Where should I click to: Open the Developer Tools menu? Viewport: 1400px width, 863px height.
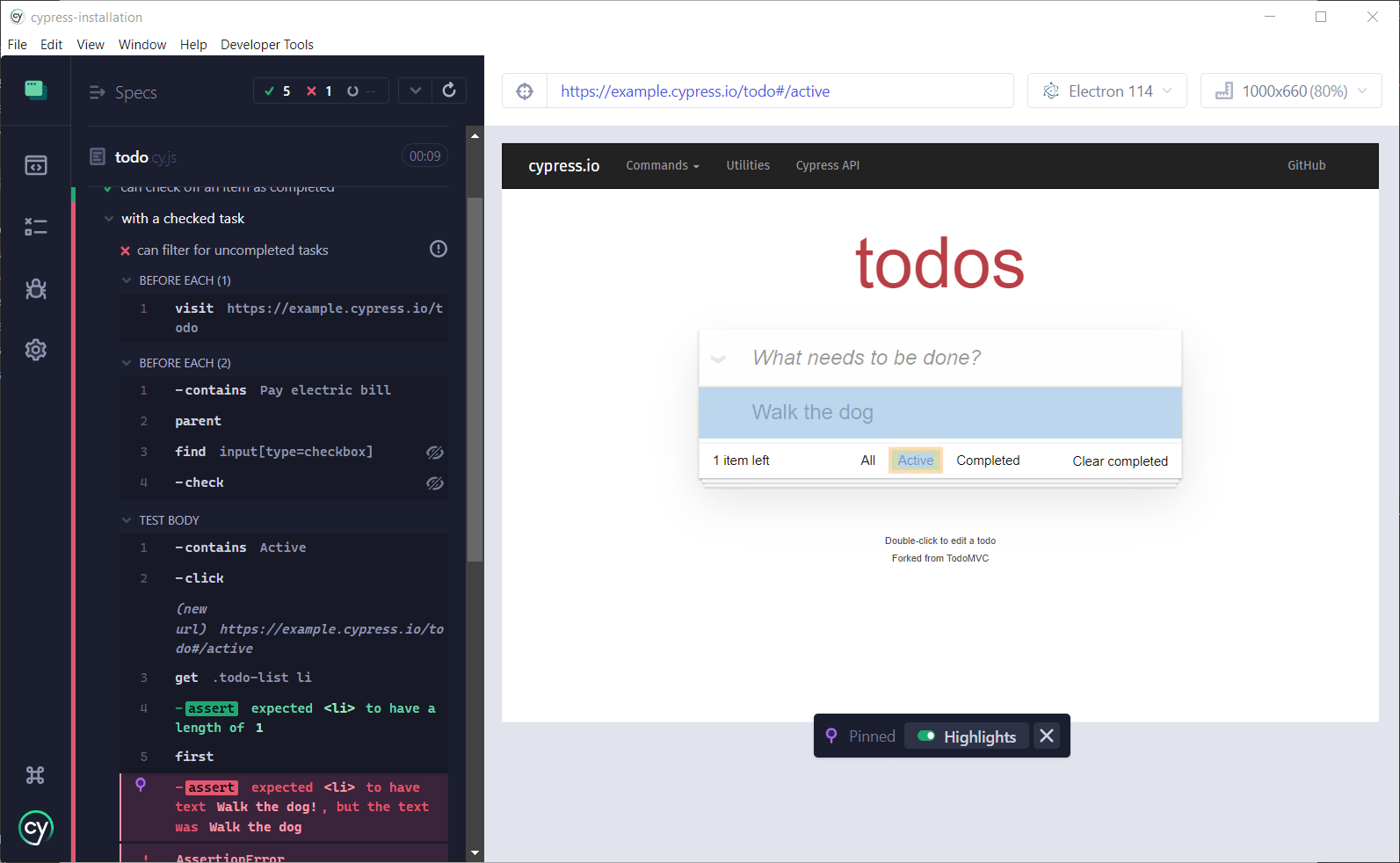(x=266, y=45)
